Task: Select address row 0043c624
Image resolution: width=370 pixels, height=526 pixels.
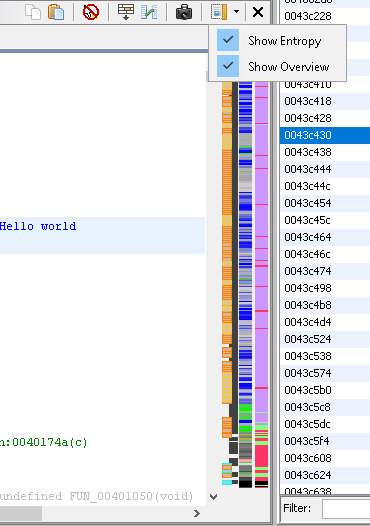Action: [x=325, y=475]
